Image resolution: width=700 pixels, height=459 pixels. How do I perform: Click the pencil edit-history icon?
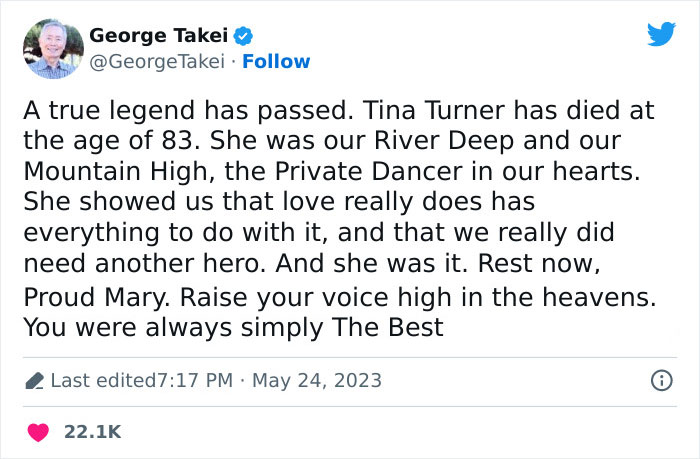pos(33,381)
